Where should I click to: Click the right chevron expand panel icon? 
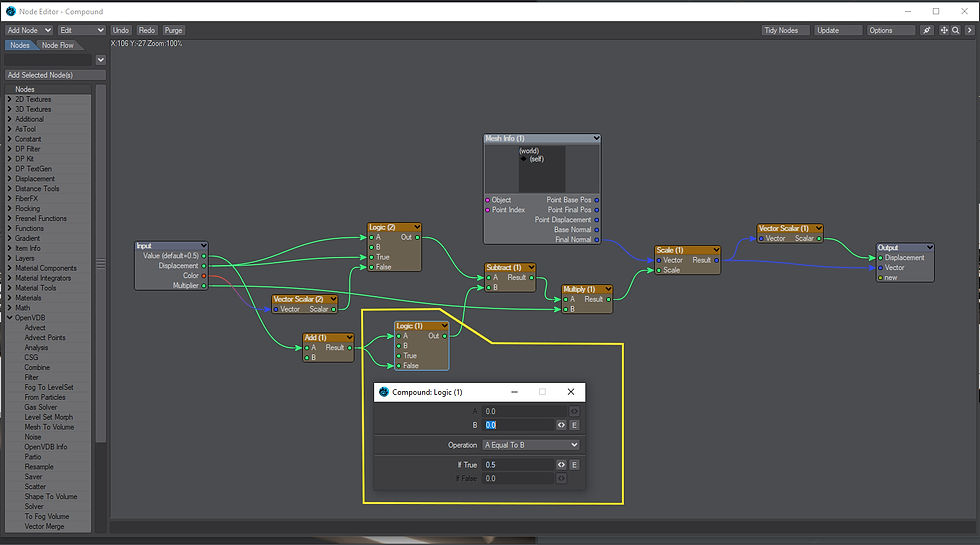click(969, 30)
